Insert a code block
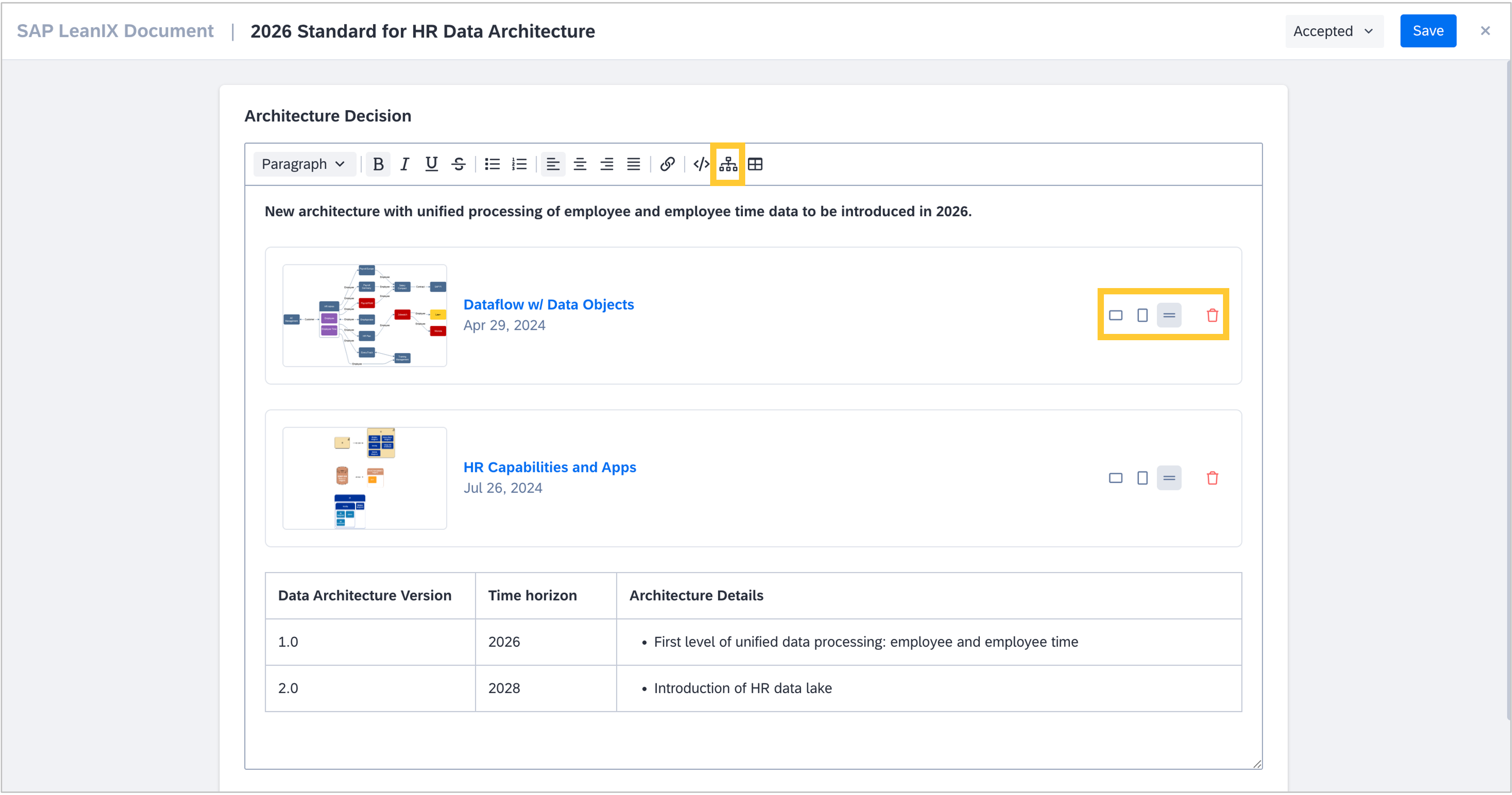Image resolution: width=1512 pixels, height=795 pixels. pyautogui.click(x=701, y=164)
